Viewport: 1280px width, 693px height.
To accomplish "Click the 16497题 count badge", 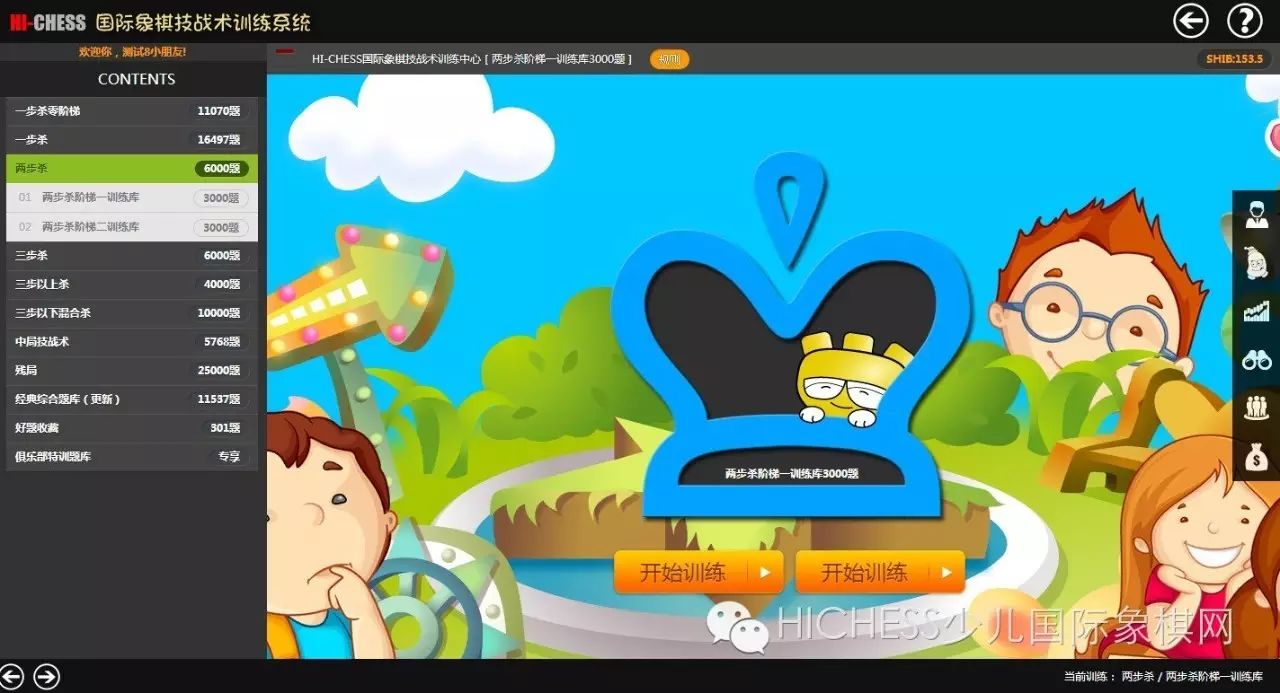I will pyautogui.click(x=221, y=140).
